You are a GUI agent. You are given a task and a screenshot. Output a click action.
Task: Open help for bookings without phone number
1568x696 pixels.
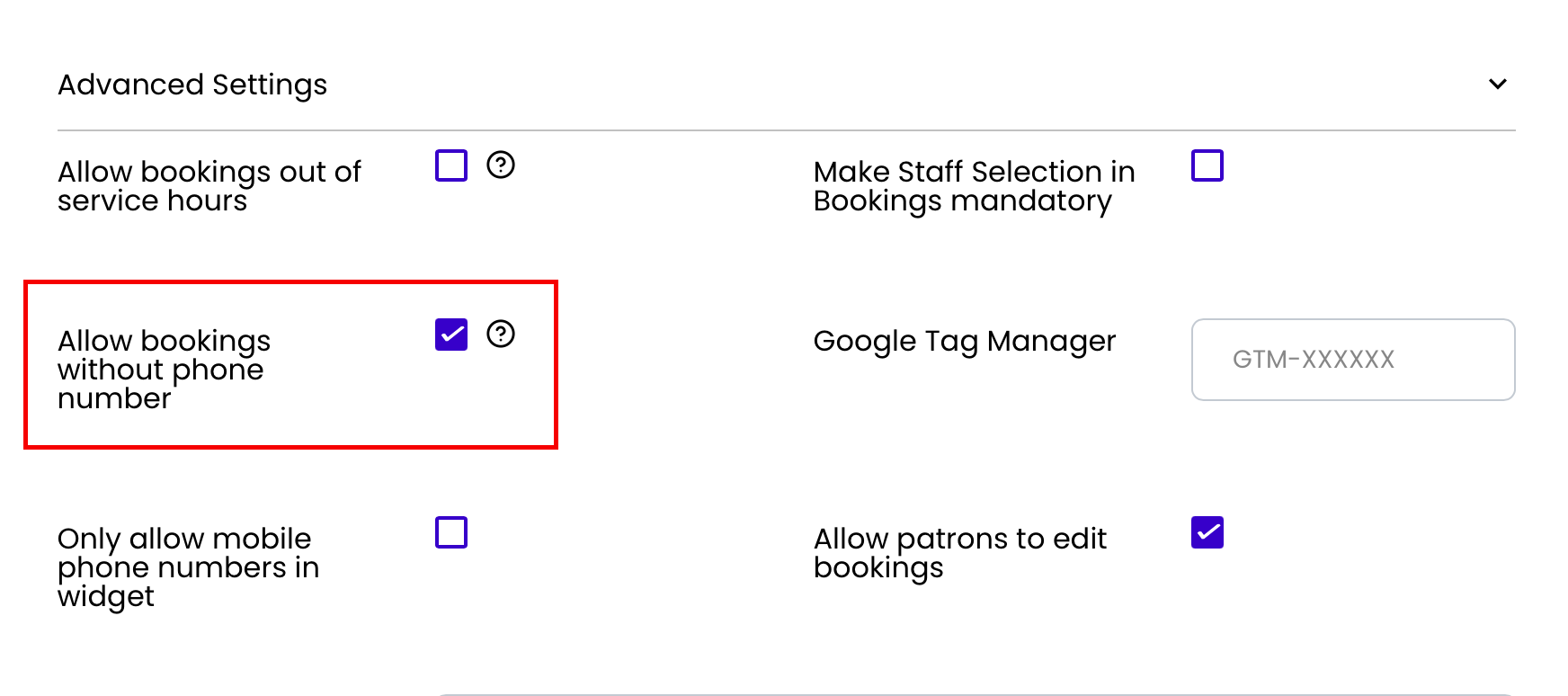pos(501,335)
